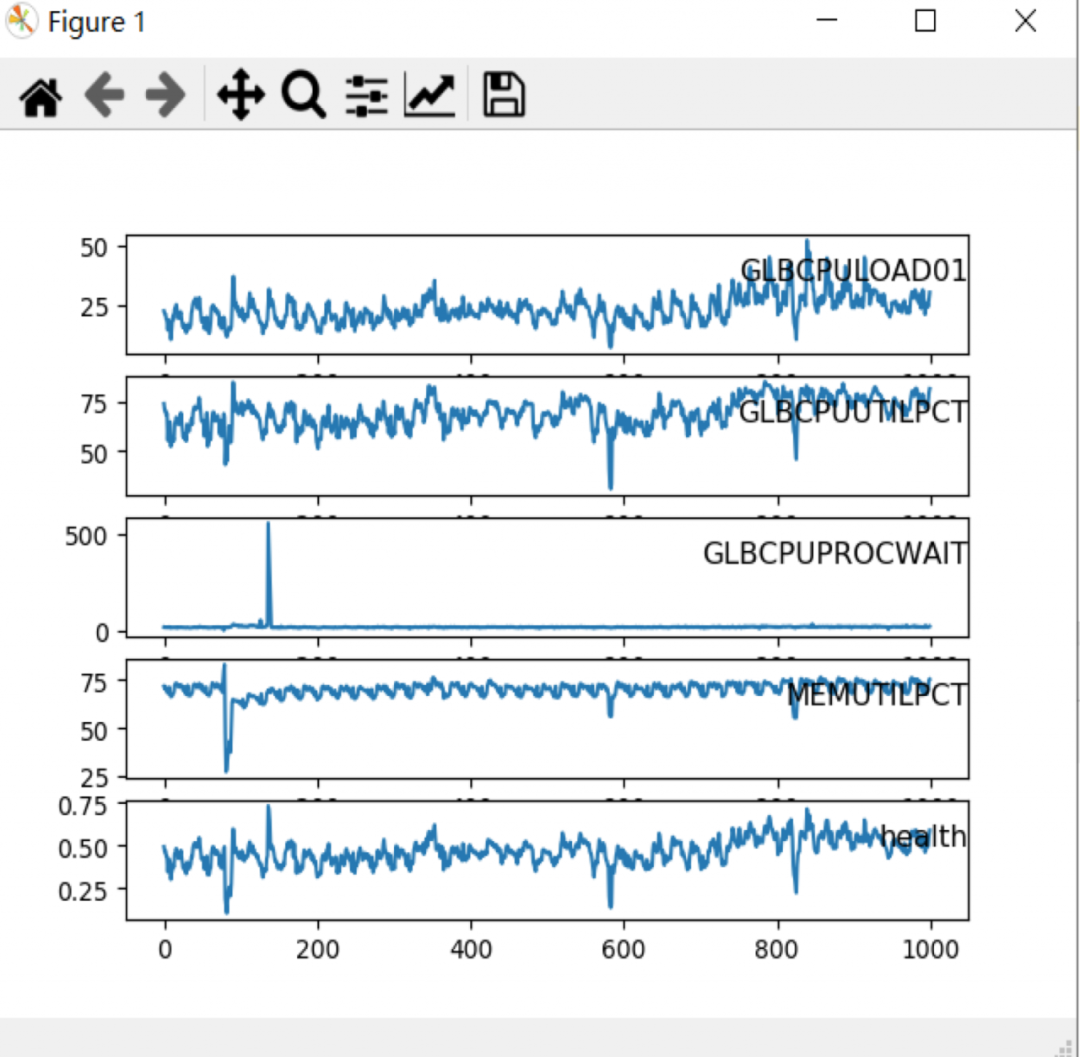Click the GLBCPUUTILPCT subplot label
The width and height of the screenshot is (1080, 1057).
pos(853,412)
